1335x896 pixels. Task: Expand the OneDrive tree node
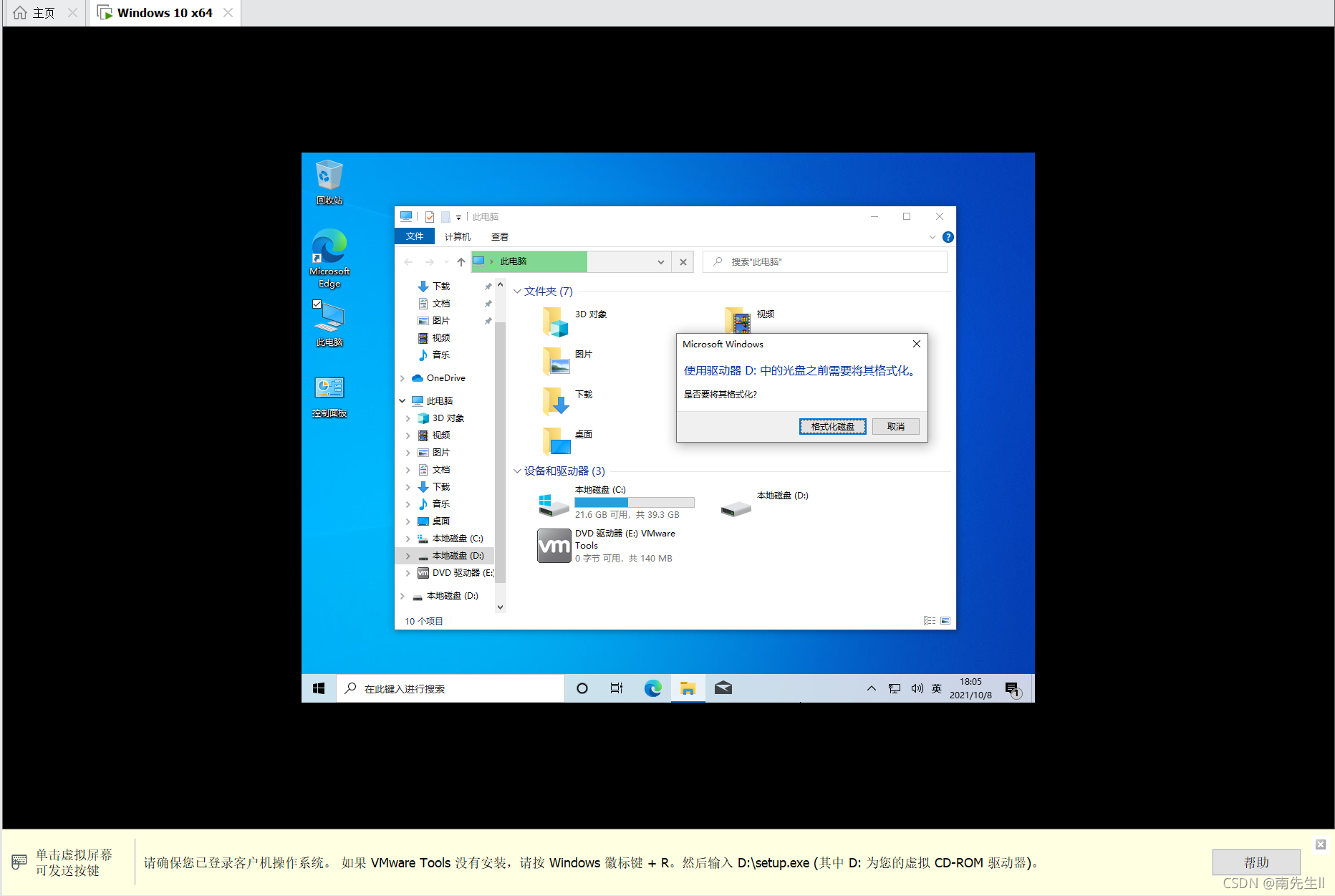click(403, 378)
